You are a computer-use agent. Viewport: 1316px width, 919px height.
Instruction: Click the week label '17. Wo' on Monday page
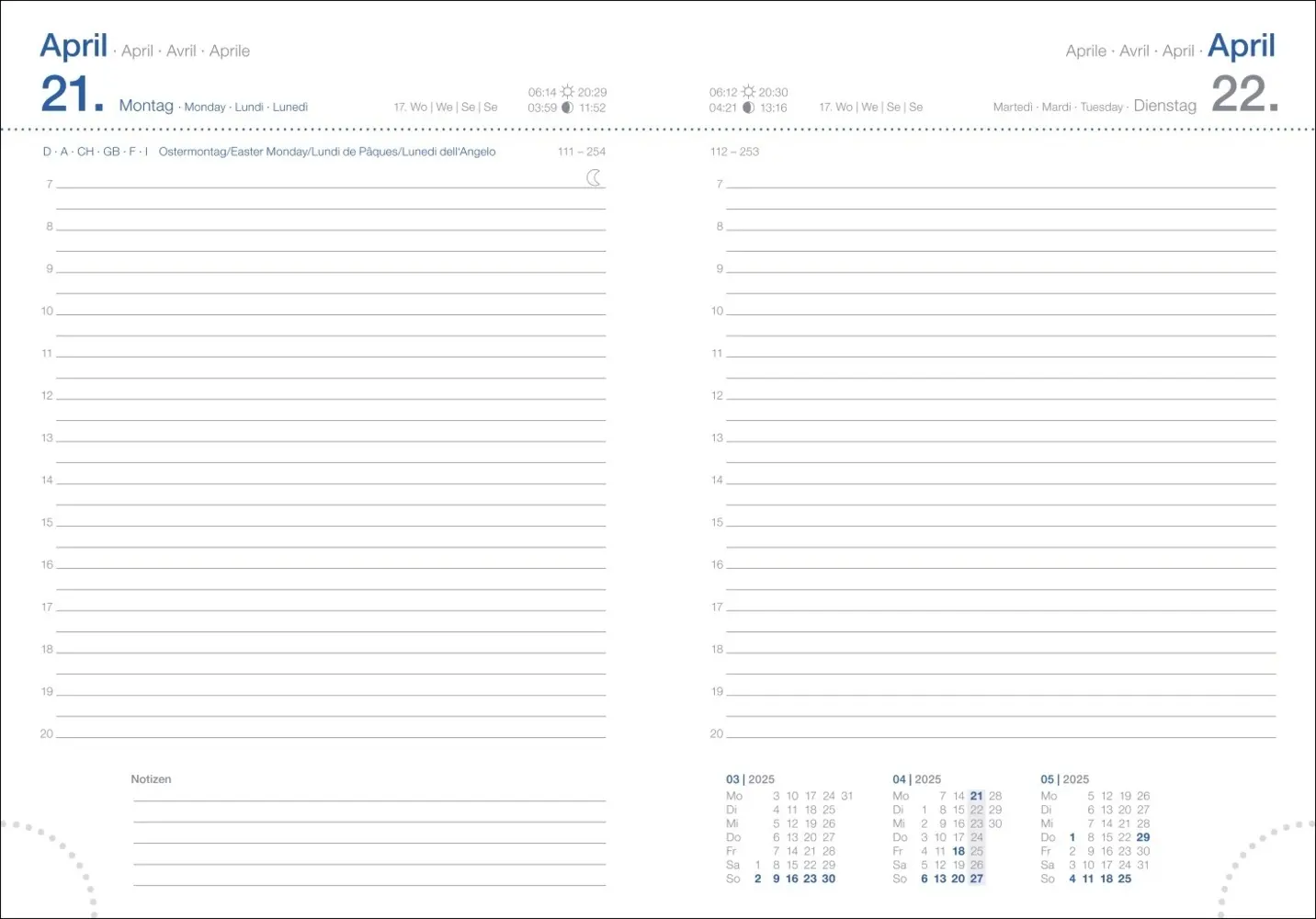pyautogui.click(x=411, y=108)
